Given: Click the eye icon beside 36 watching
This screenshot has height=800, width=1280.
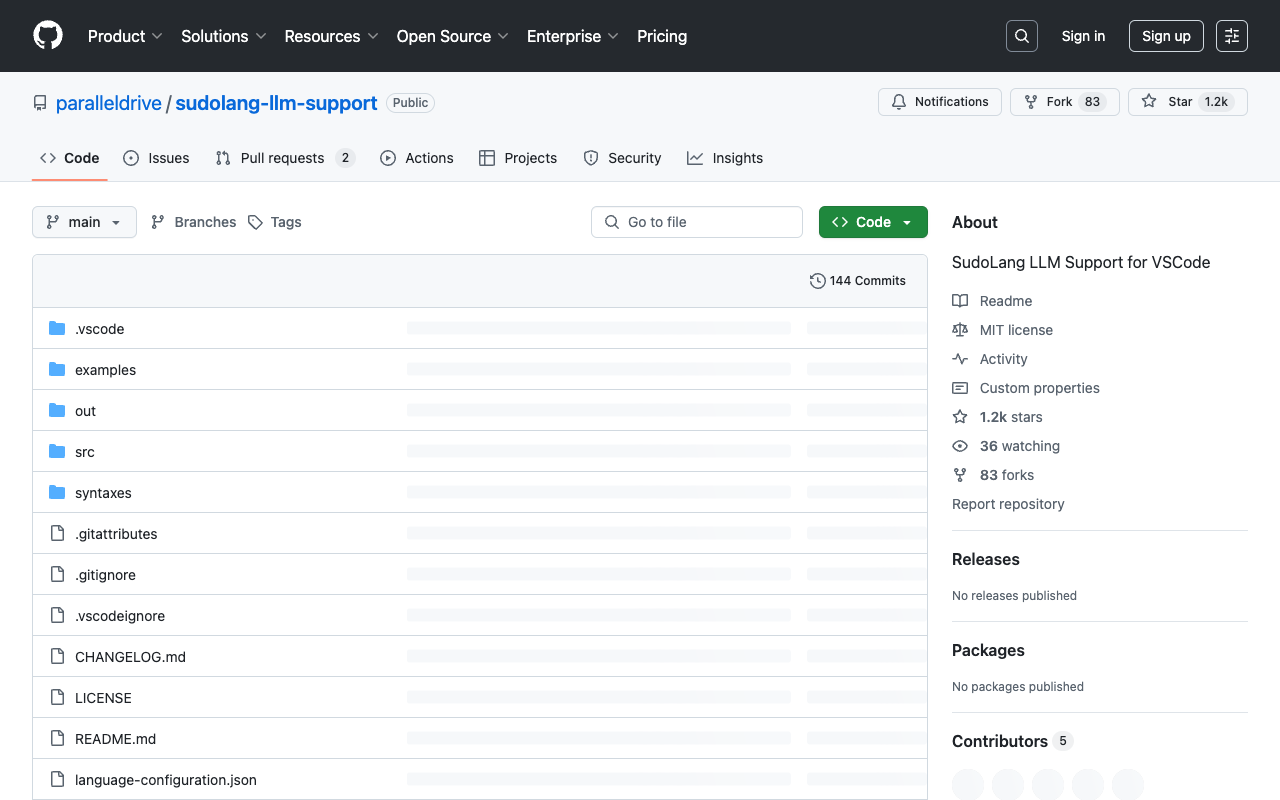Looking at the screenshot, I should (x=960, y=446).
